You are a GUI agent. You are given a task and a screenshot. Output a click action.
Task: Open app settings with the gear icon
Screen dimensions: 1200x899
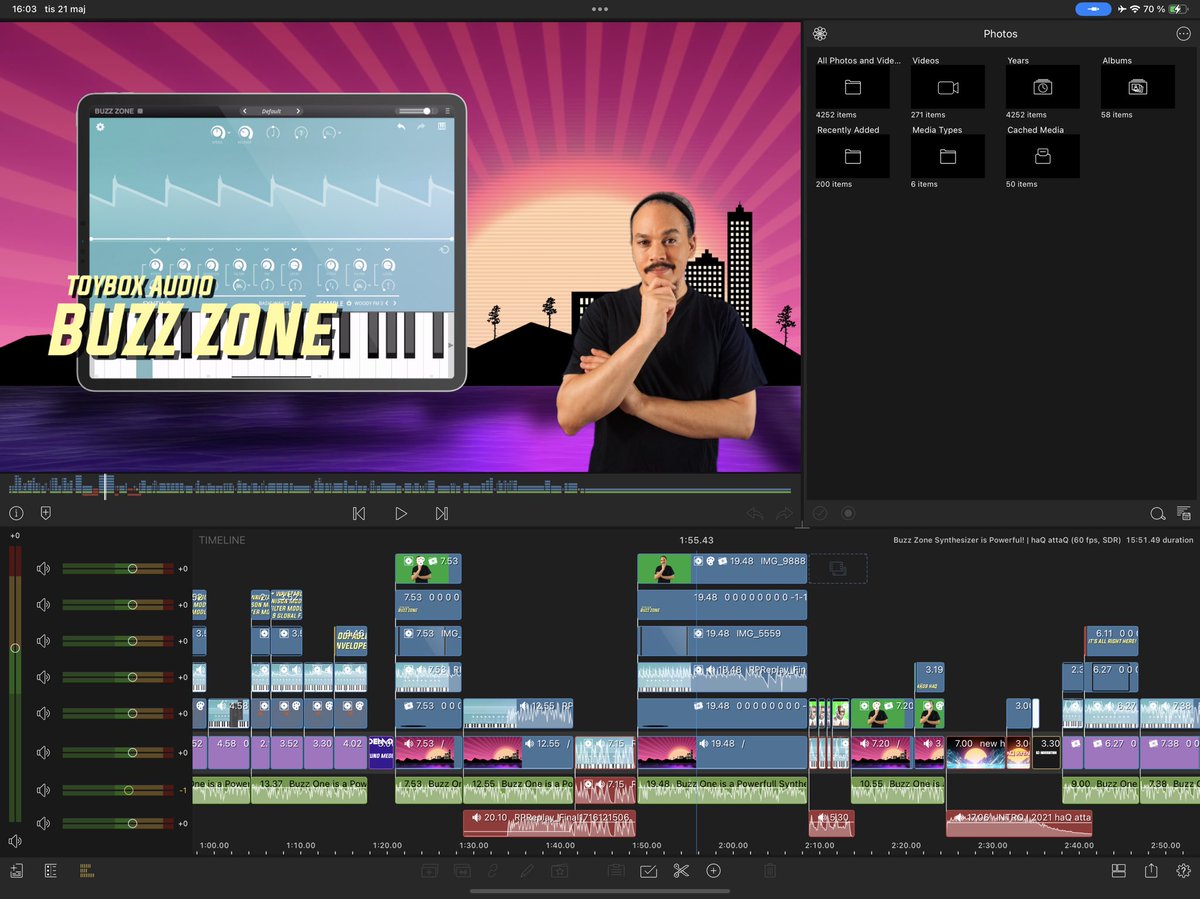1184,871
